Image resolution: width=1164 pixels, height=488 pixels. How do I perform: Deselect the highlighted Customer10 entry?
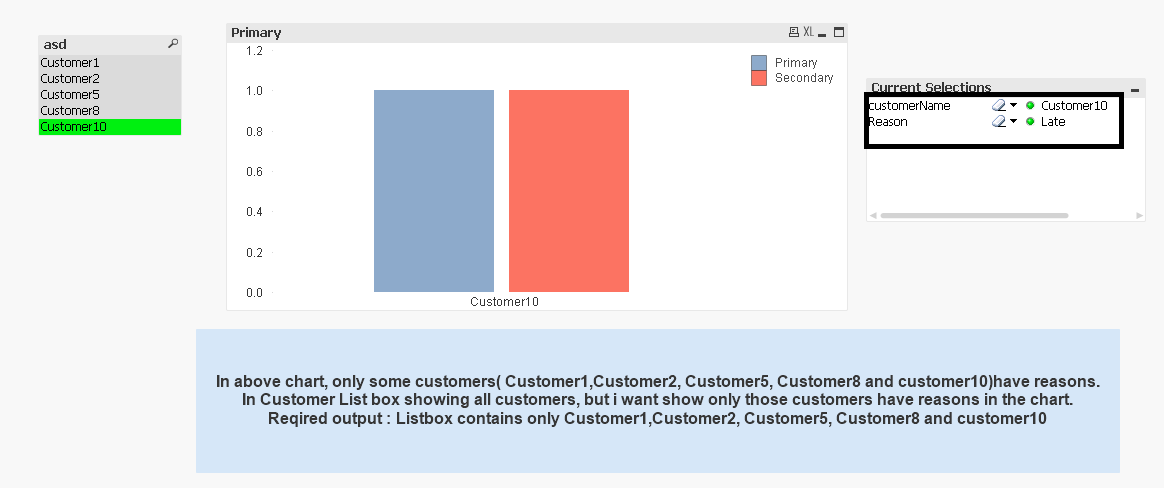pos(73,127)
